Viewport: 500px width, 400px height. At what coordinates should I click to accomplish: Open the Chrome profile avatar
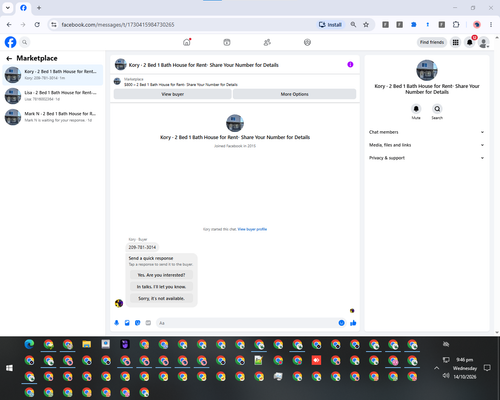[x=477, y=25]
